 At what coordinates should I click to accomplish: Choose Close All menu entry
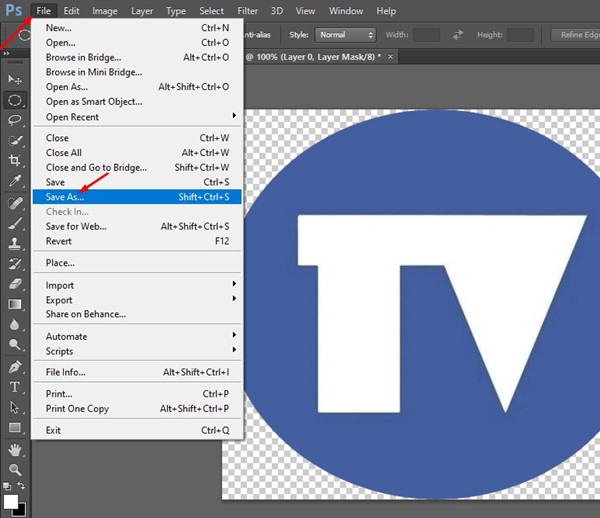coord(137,153)
